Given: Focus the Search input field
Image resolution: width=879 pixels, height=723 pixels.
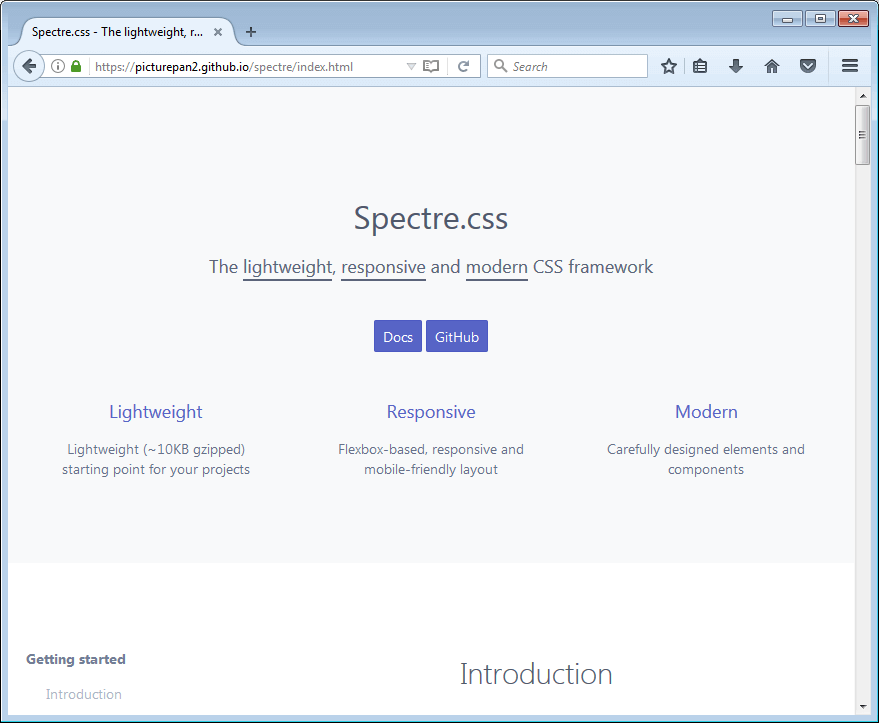Looking at the screenshot, I should [x=575, y=66].
